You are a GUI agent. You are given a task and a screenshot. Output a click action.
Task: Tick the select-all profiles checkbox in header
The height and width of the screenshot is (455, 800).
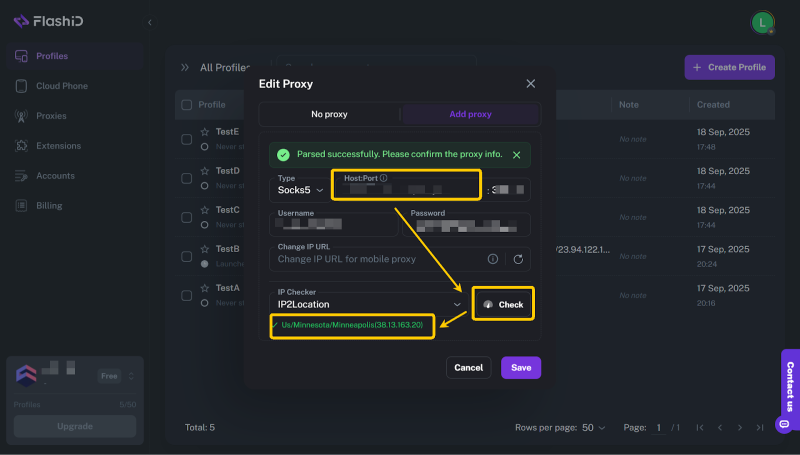[186, 105]
